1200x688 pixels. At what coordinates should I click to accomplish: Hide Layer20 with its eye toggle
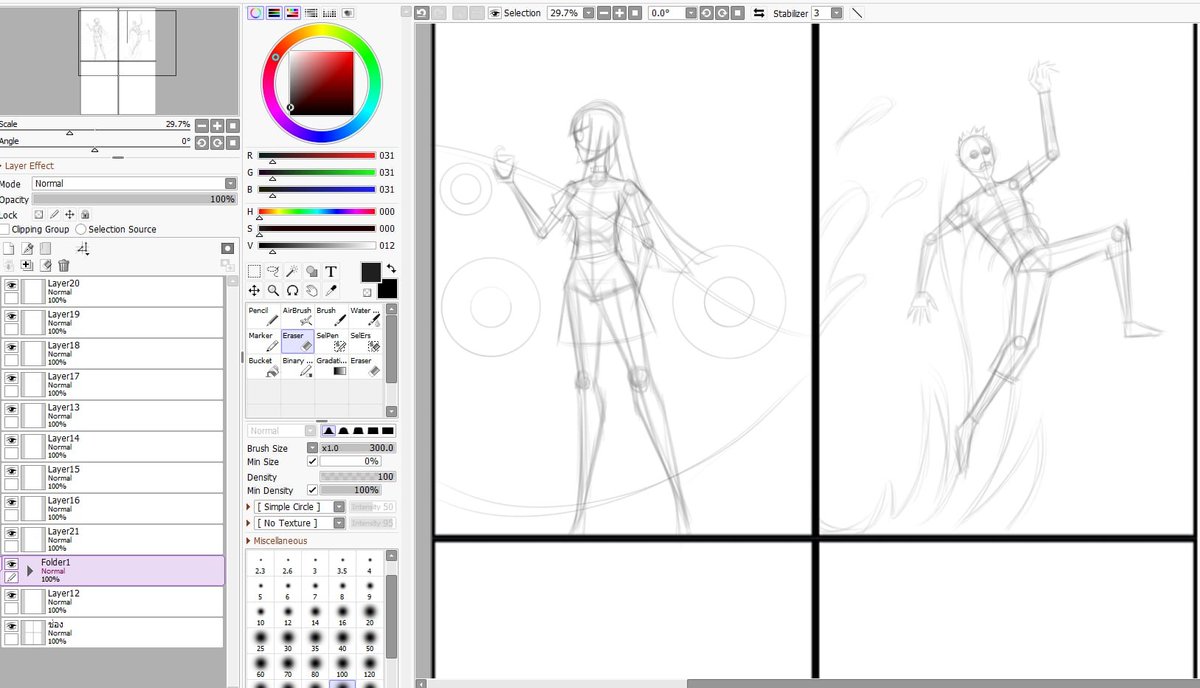(x=10, y=285)
